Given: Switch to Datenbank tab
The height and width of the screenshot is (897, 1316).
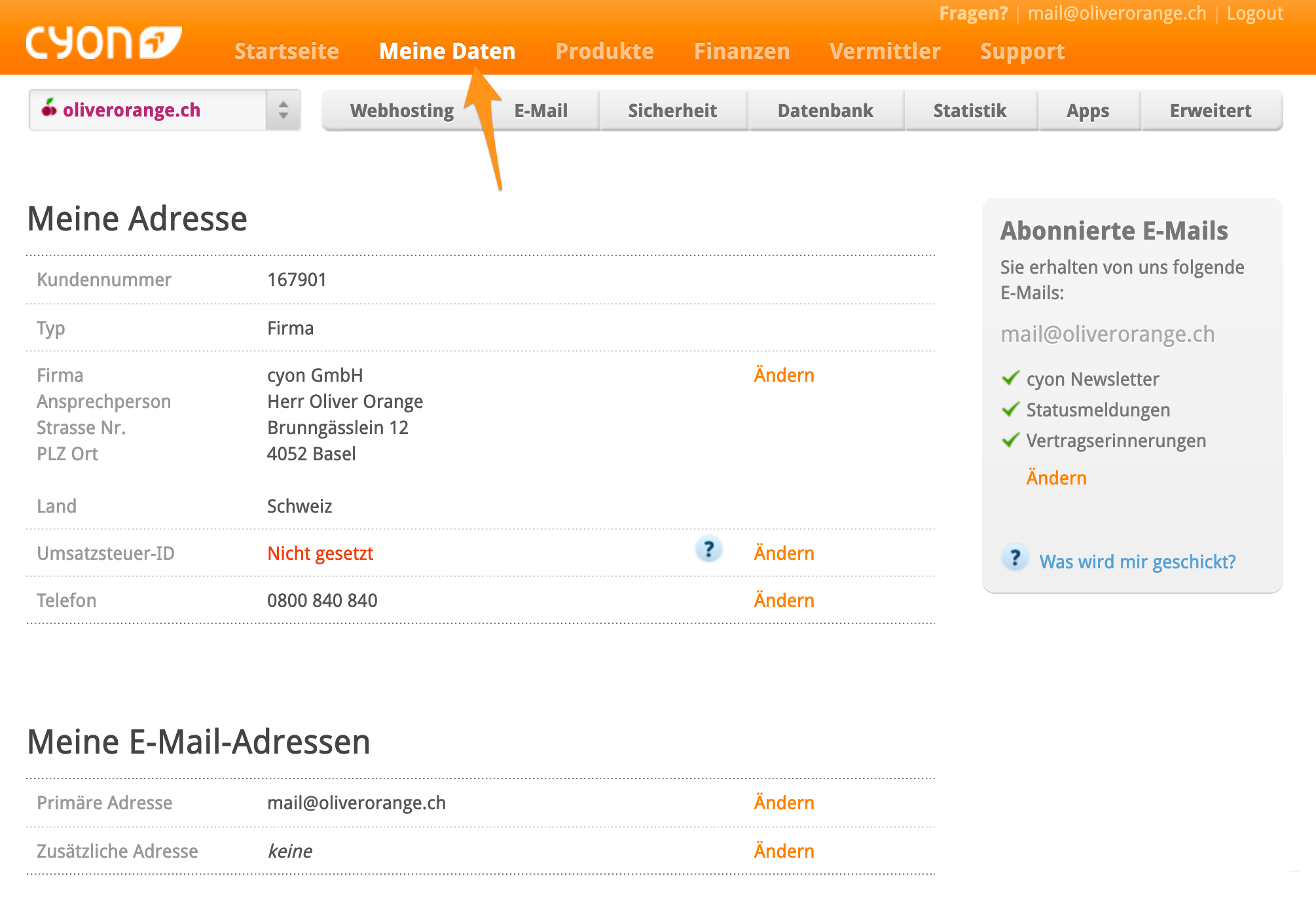Looking at the screenshot, I should [x=826, y=111].
